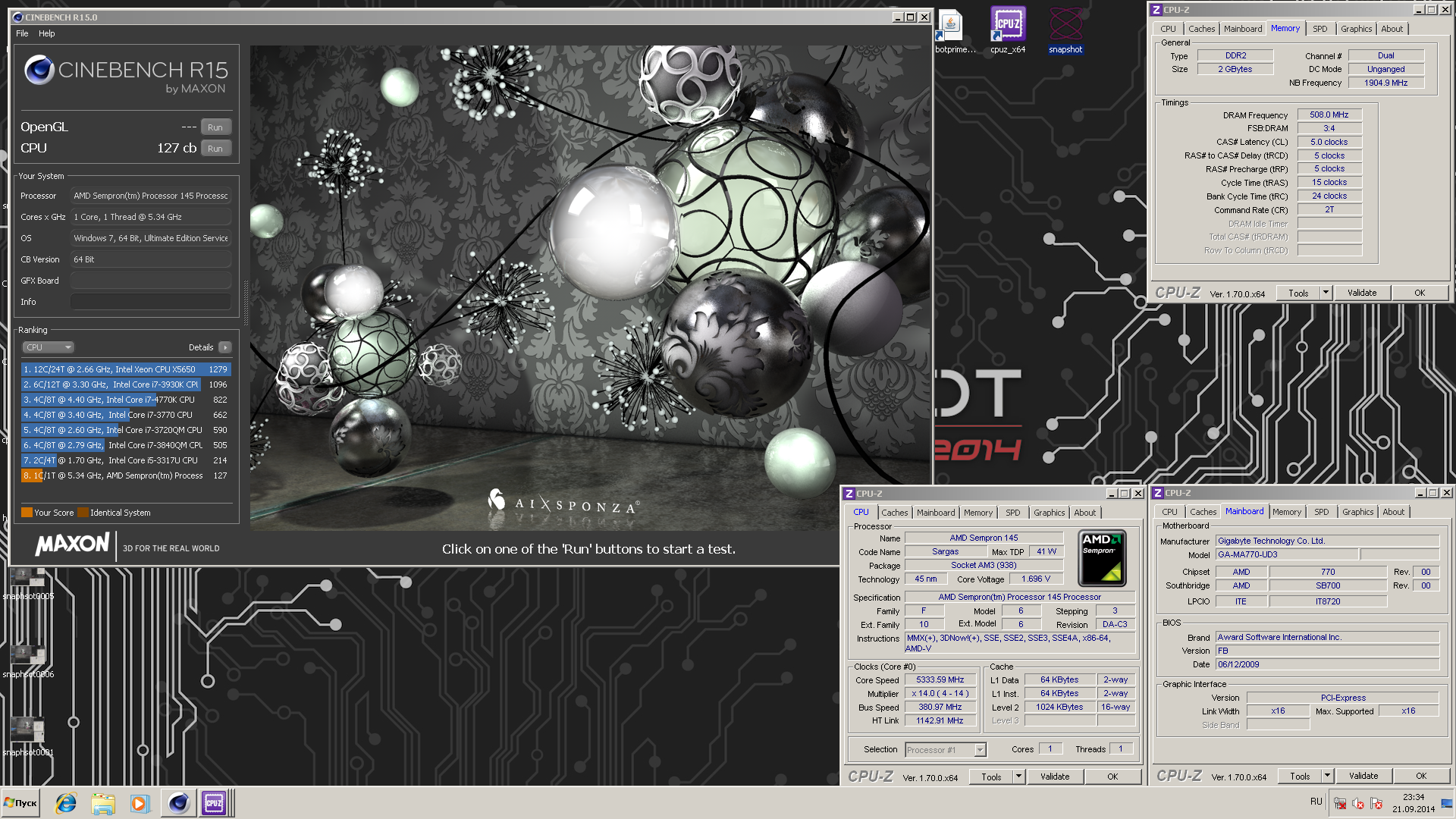Click the Windows Start button
The width and height of the screenshot is (1456, 819).
[21, 803]
